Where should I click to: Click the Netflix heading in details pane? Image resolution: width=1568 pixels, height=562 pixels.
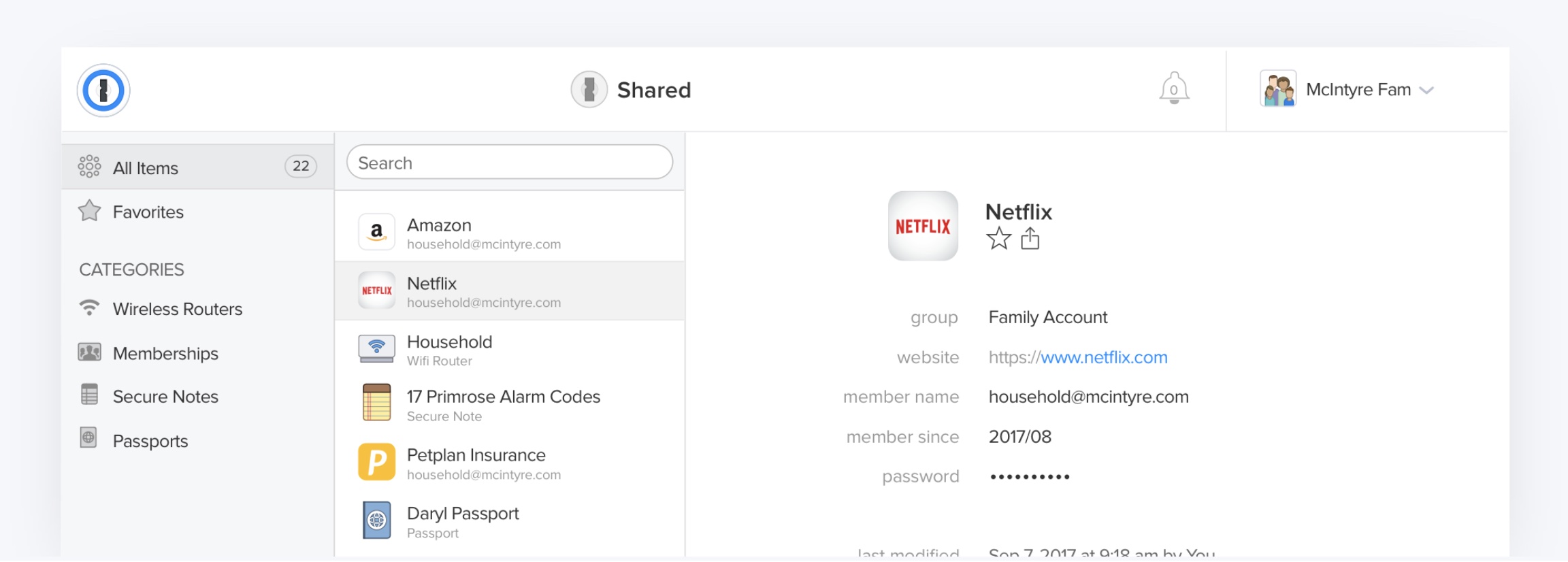(1019, 212)
